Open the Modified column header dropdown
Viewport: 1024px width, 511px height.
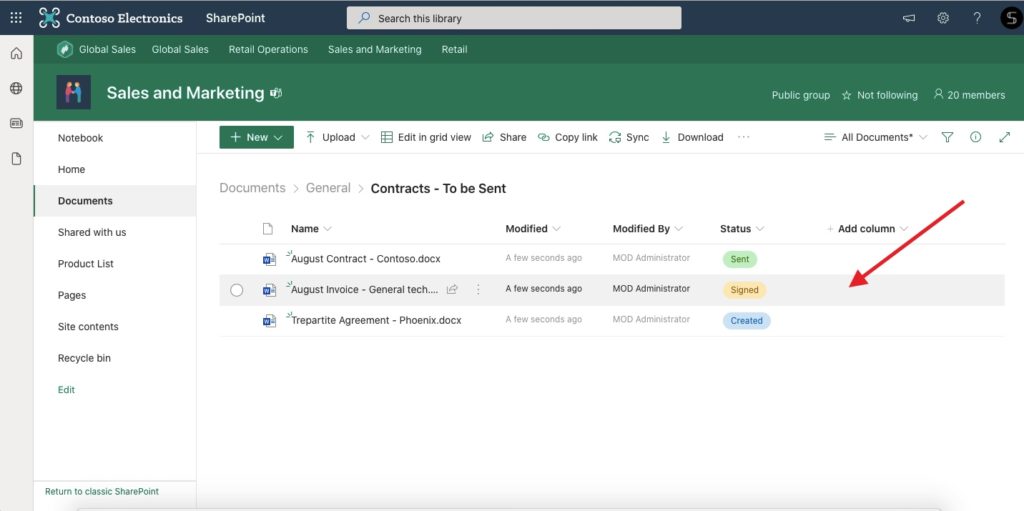pyautogui.click(x=533, y=229)
